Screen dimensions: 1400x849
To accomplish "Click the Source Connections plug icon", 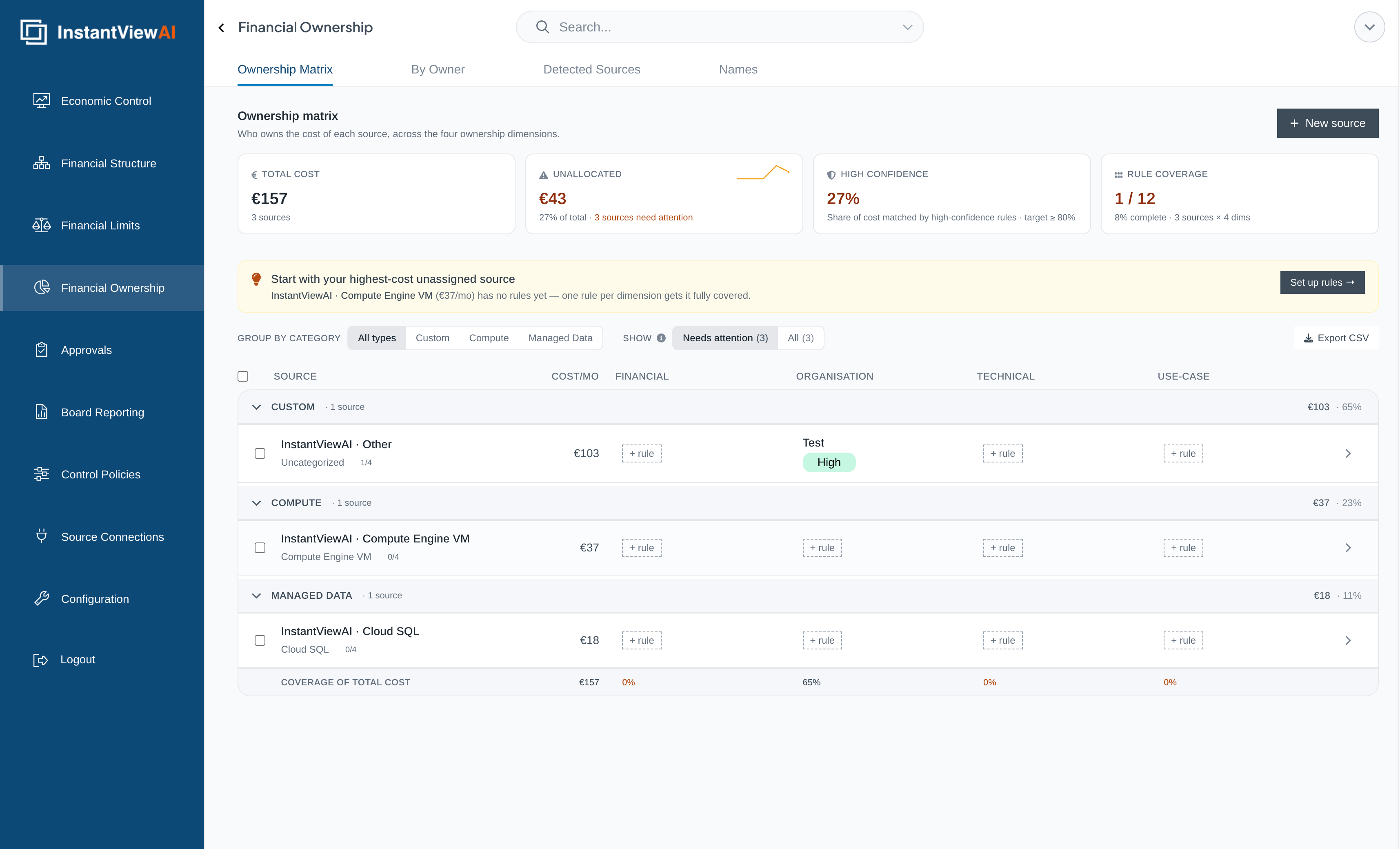I will click(42, 536).
